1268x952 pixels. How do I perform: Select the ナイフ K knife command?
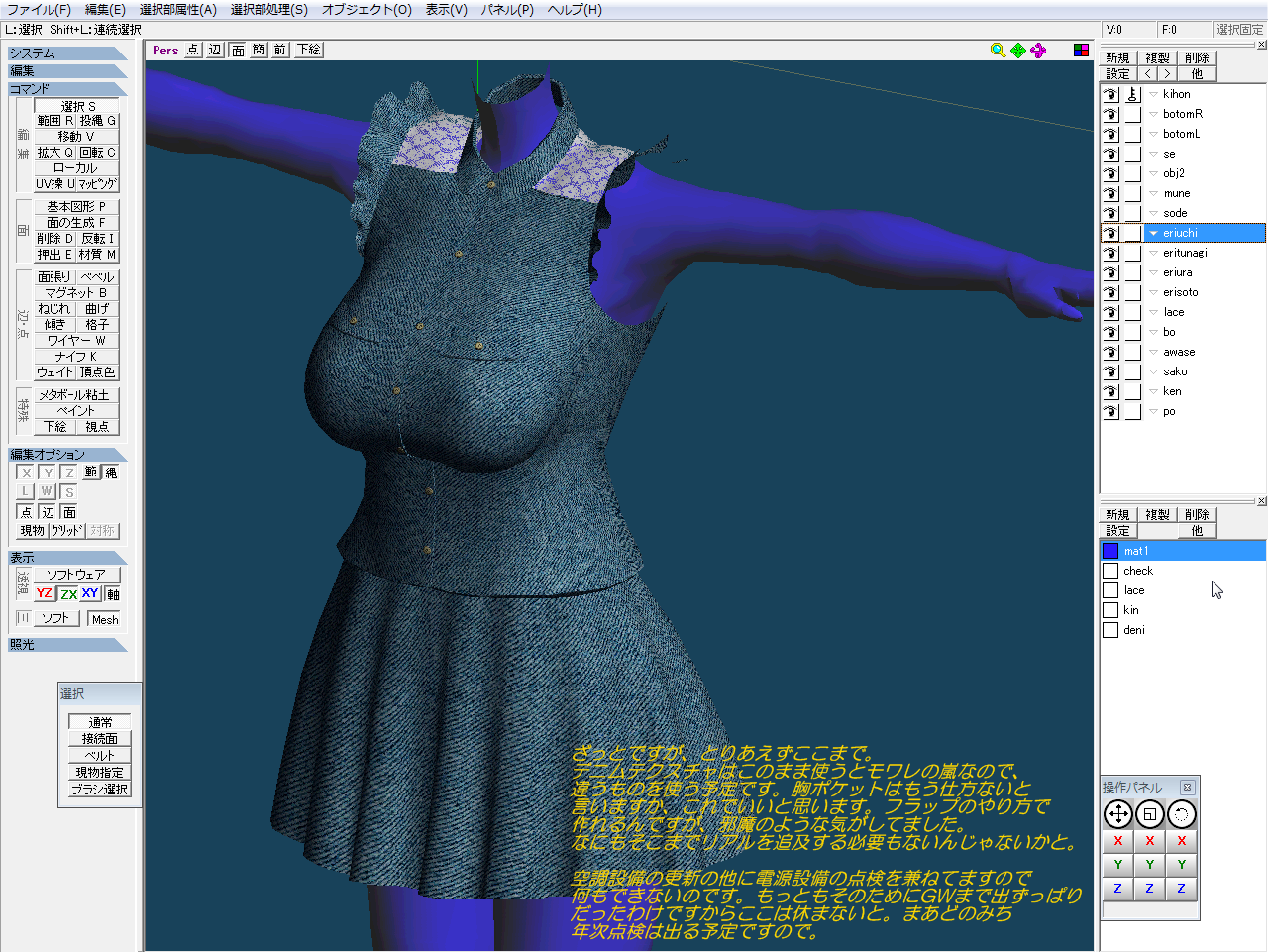(x=76, y=356)
